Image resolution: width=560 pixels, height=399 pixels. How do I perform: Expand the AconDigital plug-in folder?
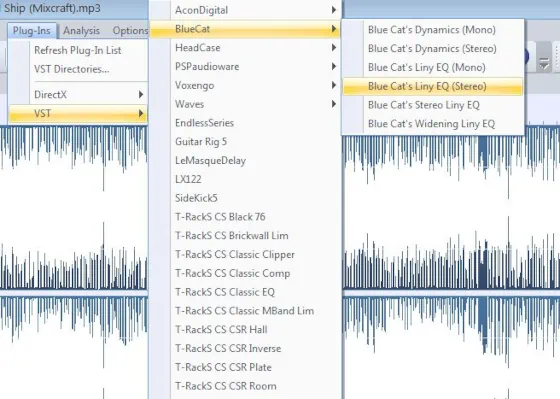245,10
